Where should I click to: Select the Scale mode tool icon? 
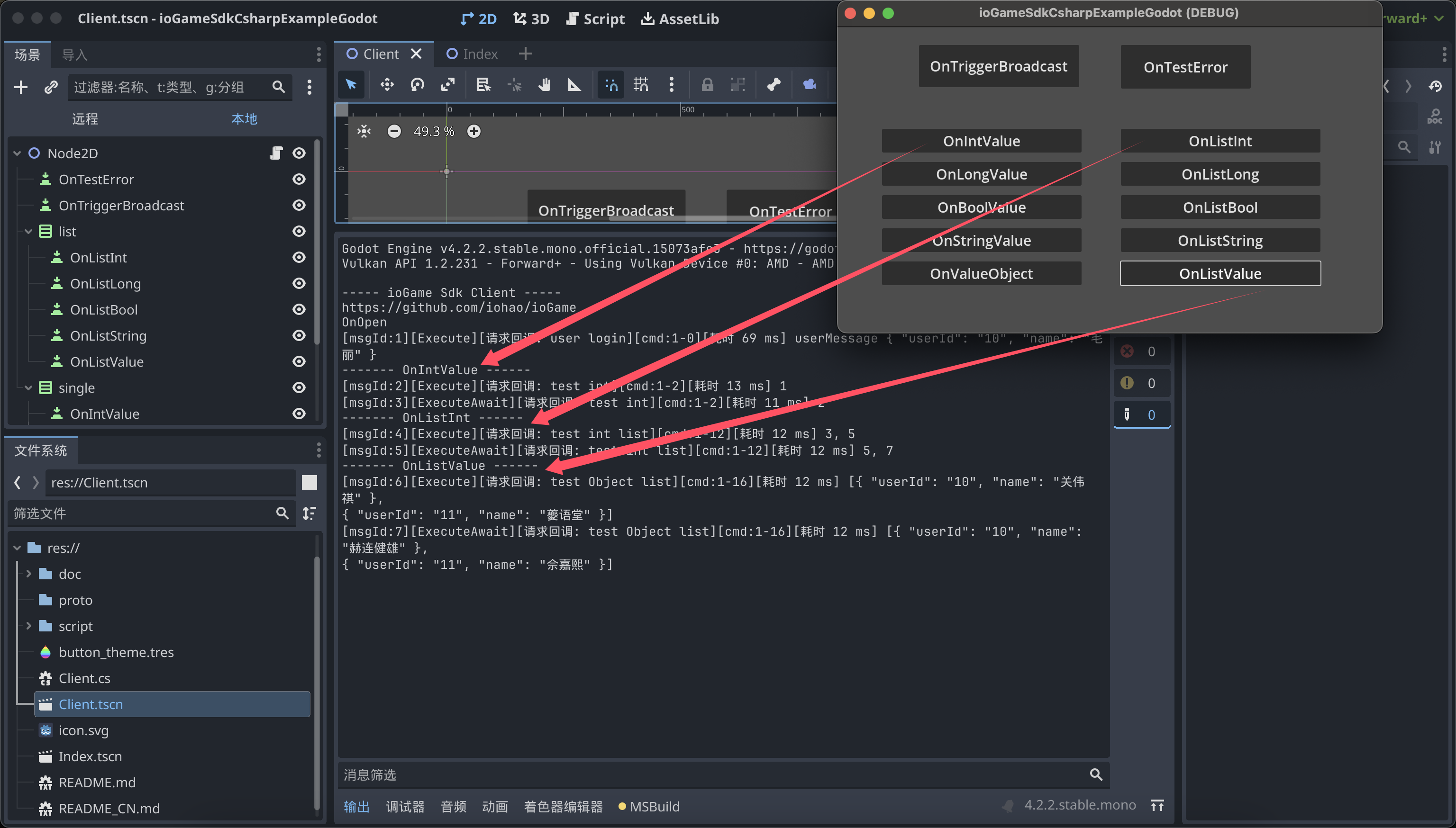point(448,85)
